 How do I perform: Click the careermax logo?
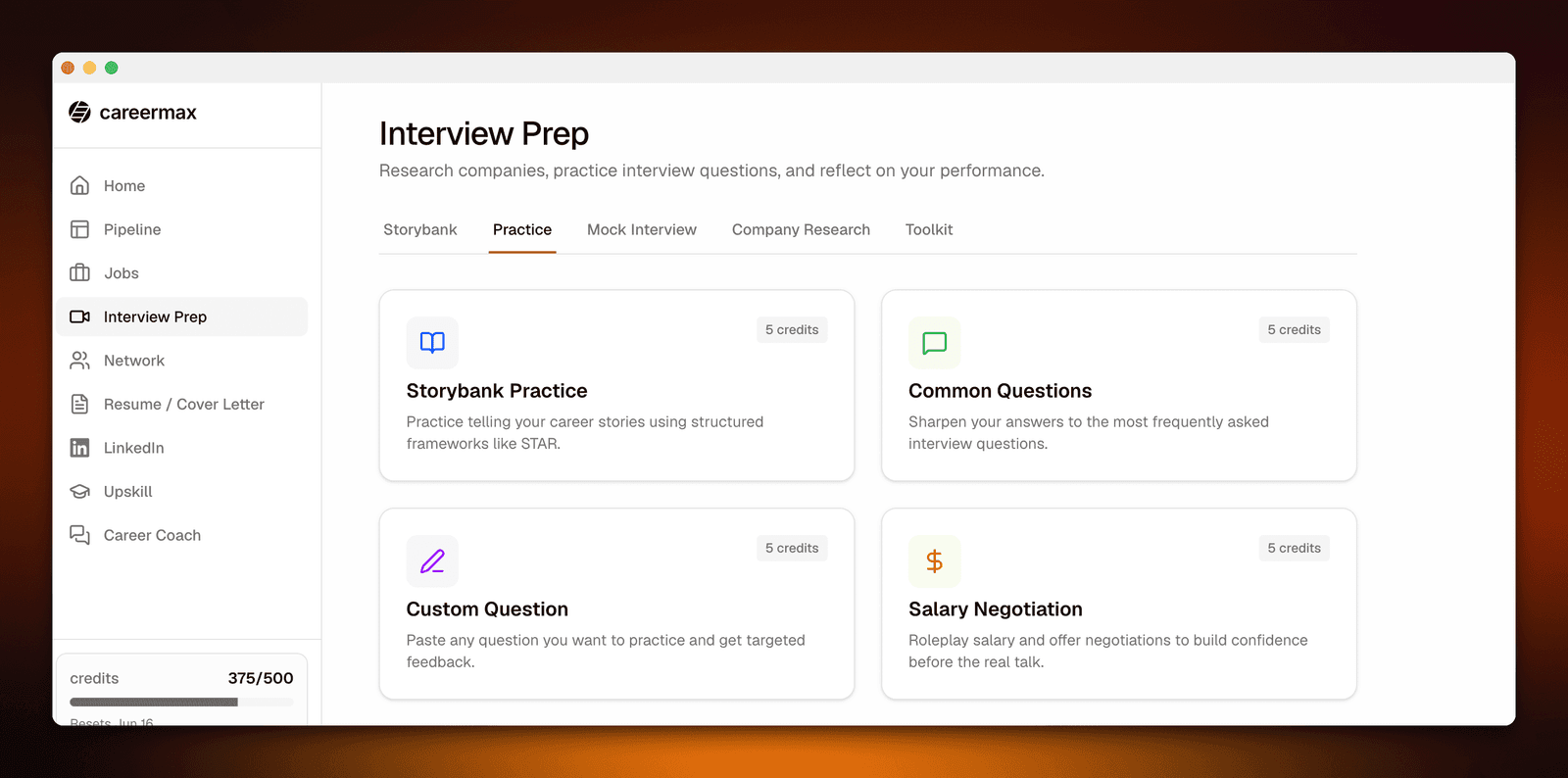pos(132,113)
